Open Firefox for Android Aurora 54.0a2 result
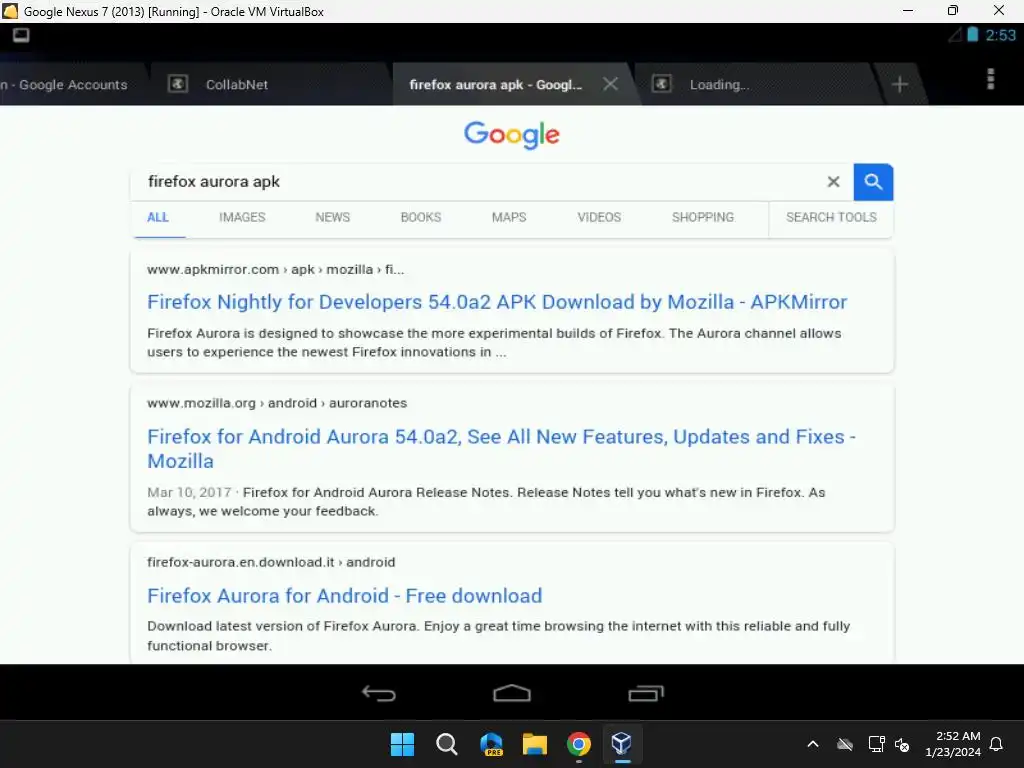The image size is (1024, 768). [502, 449]
